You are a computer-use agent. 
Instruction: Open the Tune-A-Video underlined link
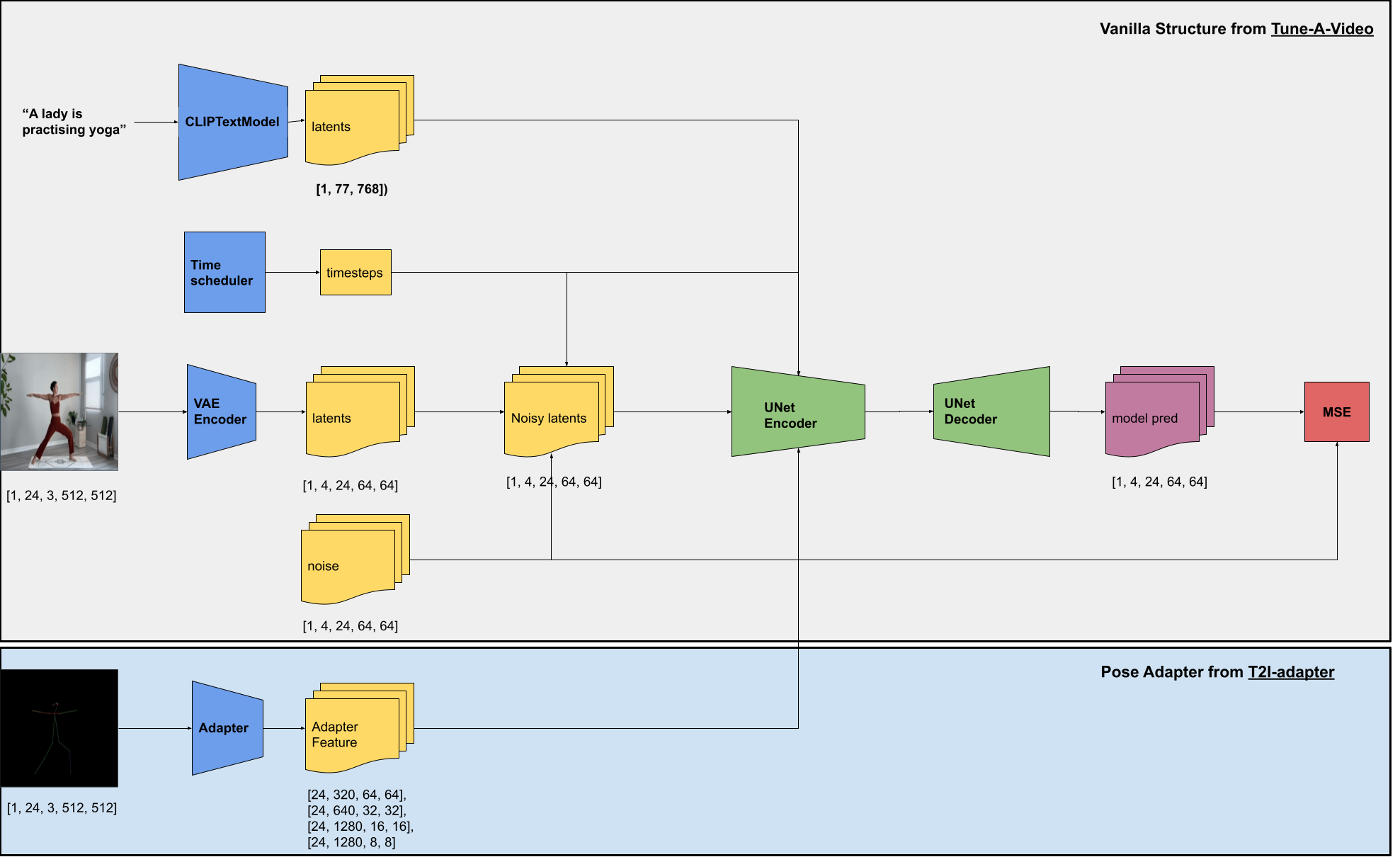tap(1321, 29)
